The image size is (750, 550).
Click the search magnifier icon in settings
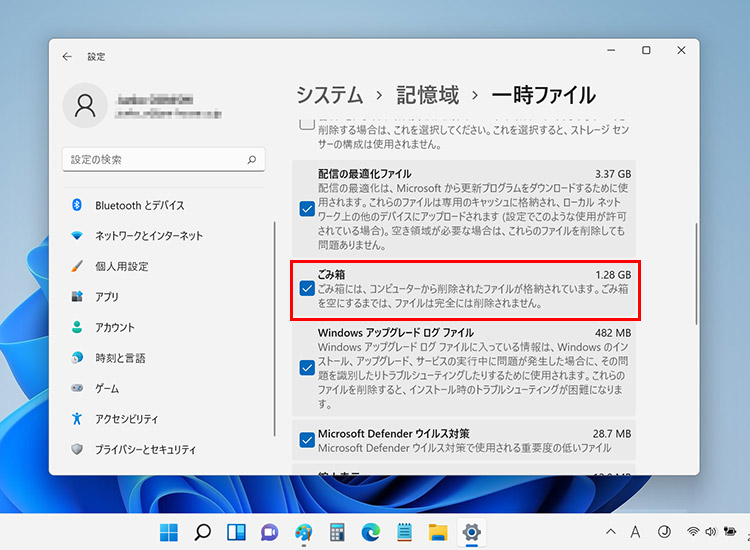[254, 160]
